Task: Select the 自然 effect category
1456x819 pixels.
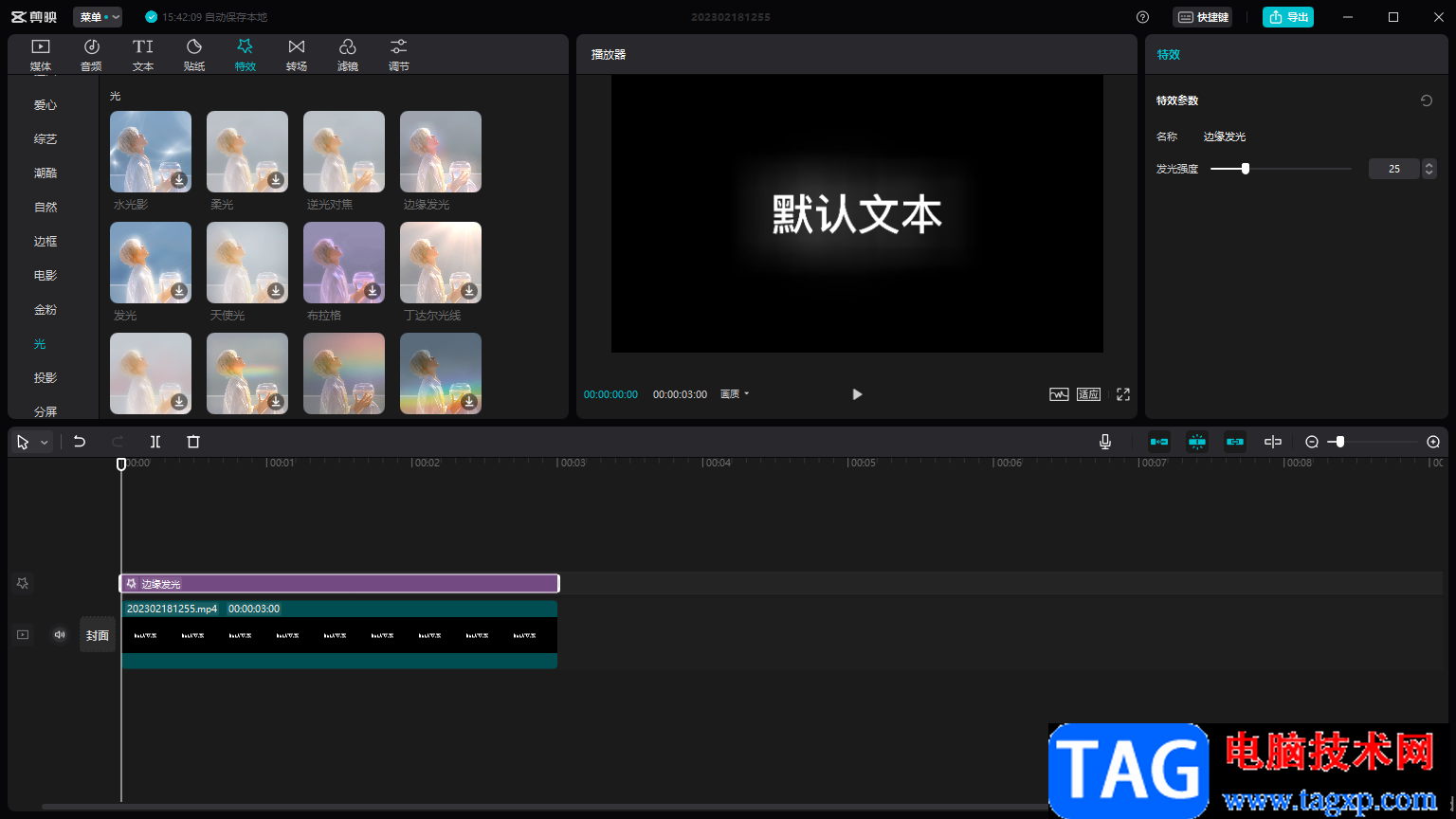Action: pyautogui.click(x=45, y=208)
